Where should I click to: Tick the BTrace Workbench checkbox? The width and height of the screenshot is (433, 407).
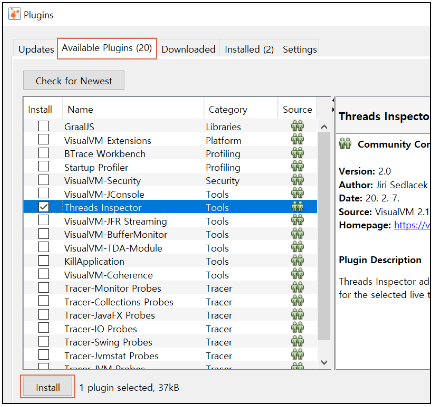(43, 153)
